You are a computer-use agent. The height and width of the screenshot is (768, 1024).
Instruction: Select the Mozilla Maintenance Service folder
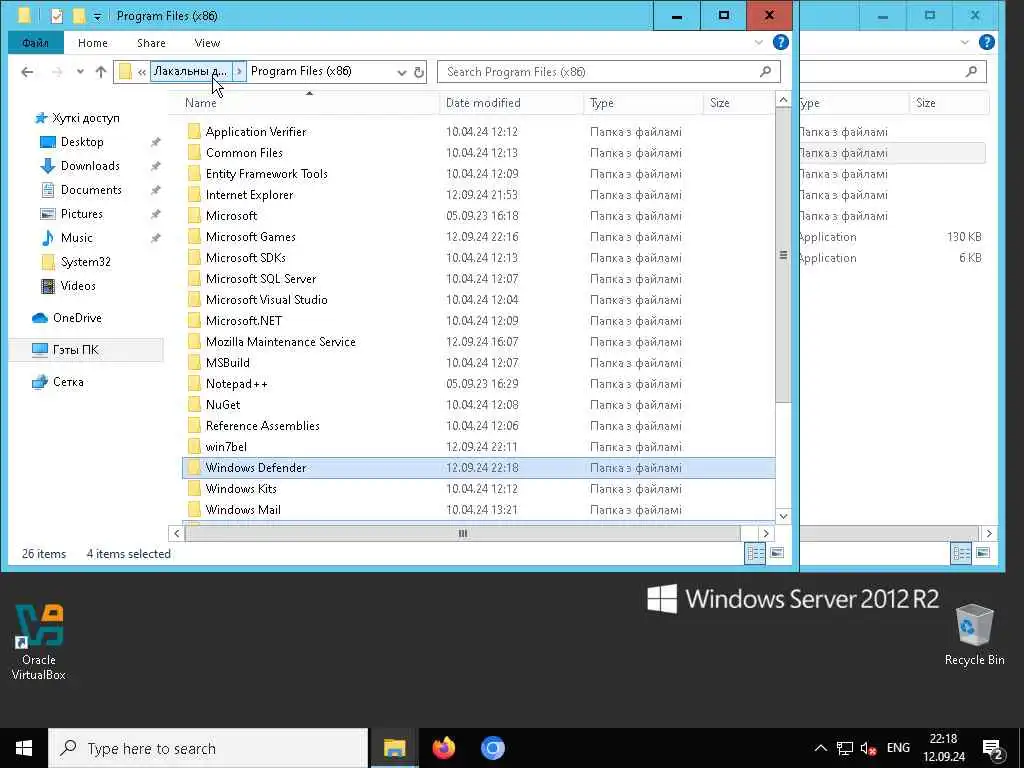[x=281, y=342]
